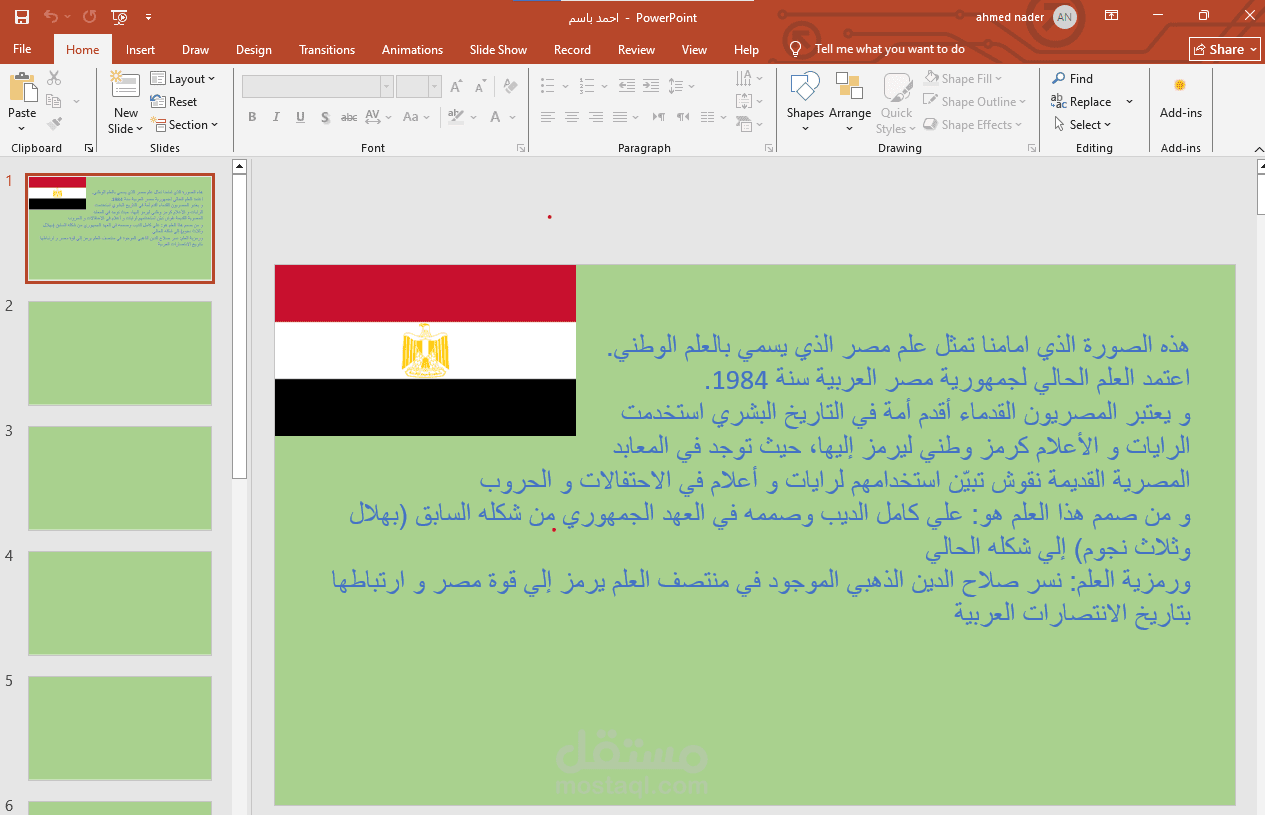This screenshot has width=1265, height=815.
Task: Toggle Align Right paragraph alignment
Action: [x=595, y=117]
